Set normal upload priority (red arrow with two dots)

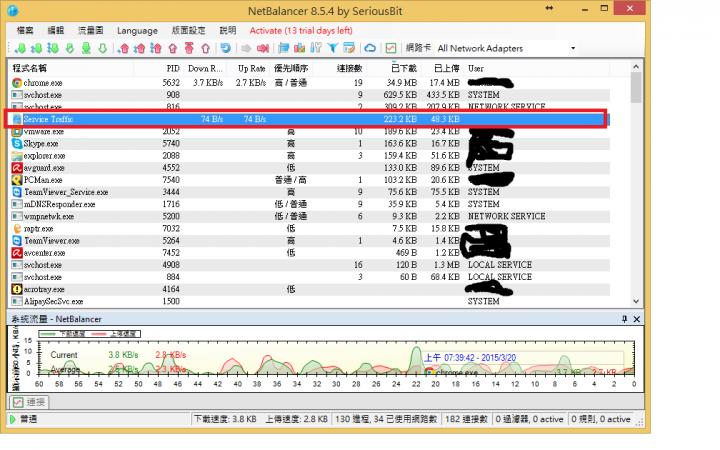click(140, 48)
